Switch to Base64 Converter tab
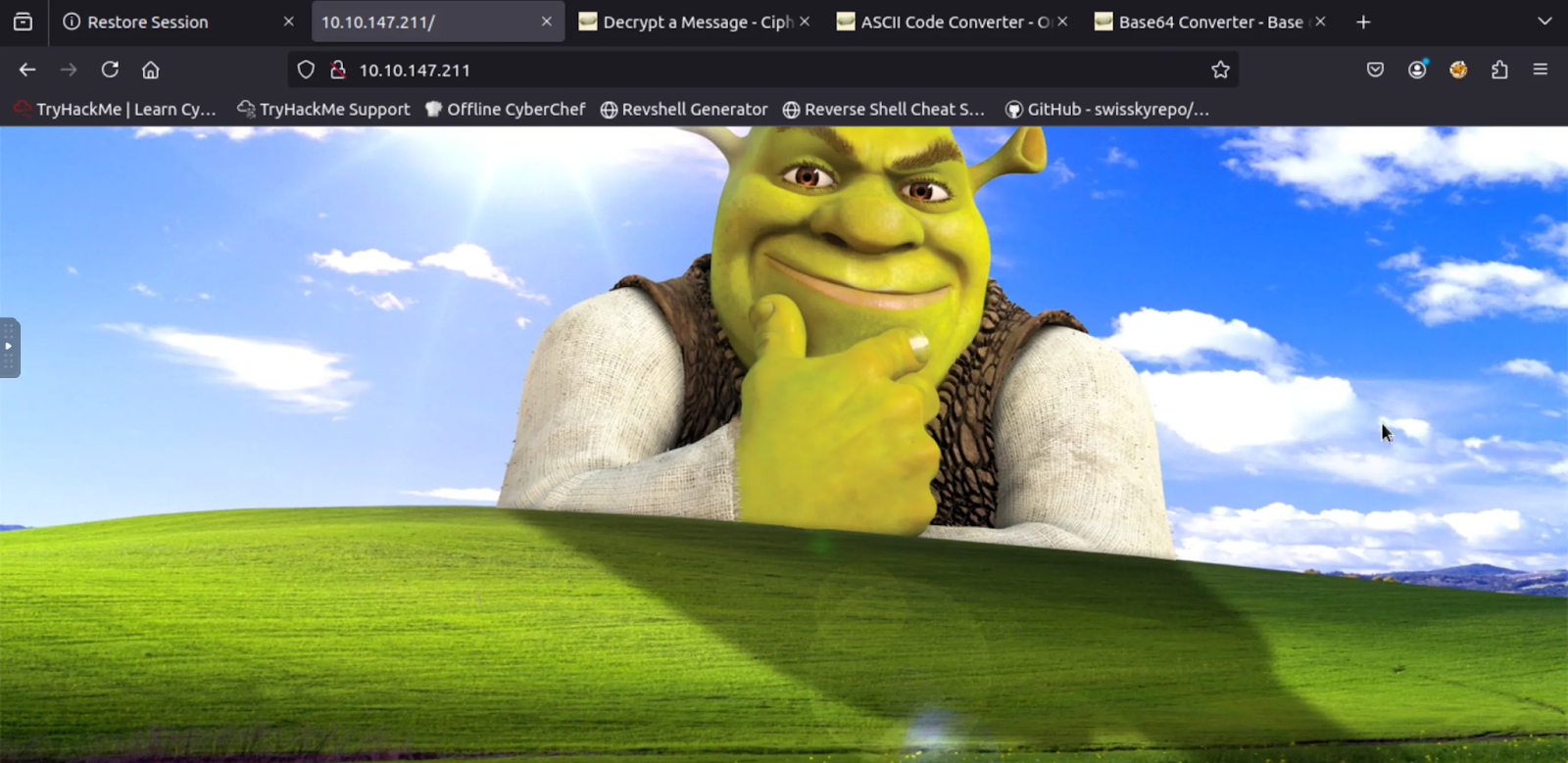 pos(1210,22)
